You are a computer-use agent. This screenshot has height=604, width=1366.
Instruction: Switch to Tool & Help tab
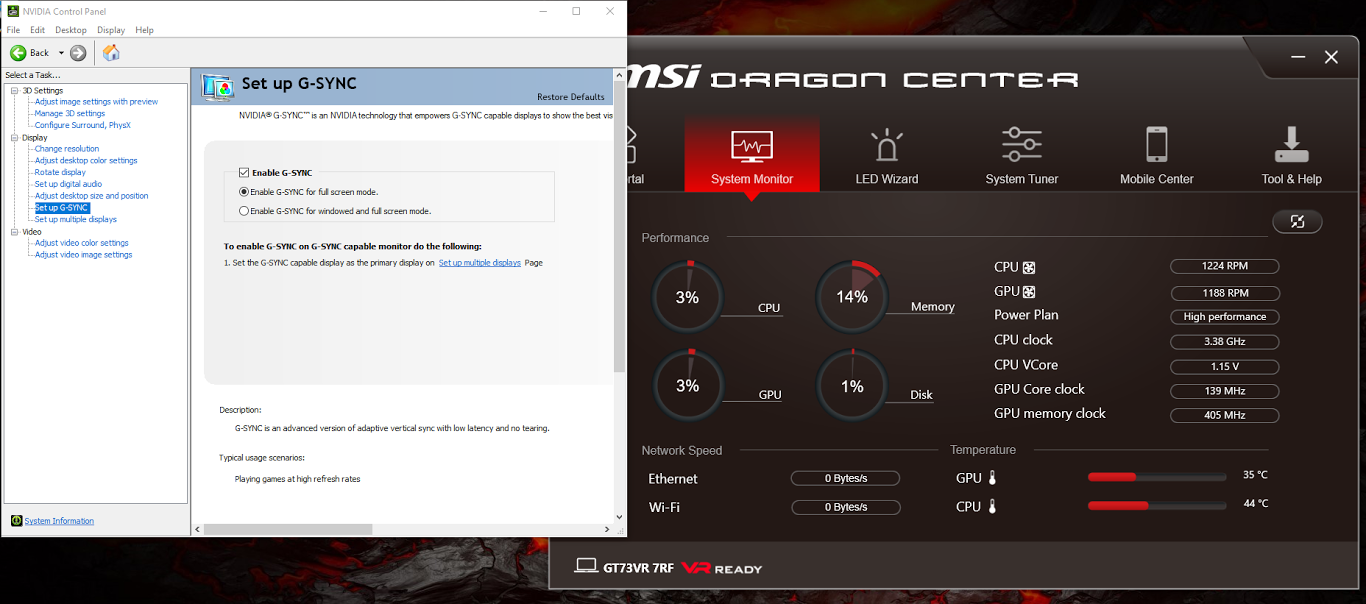coord(1292,154)
